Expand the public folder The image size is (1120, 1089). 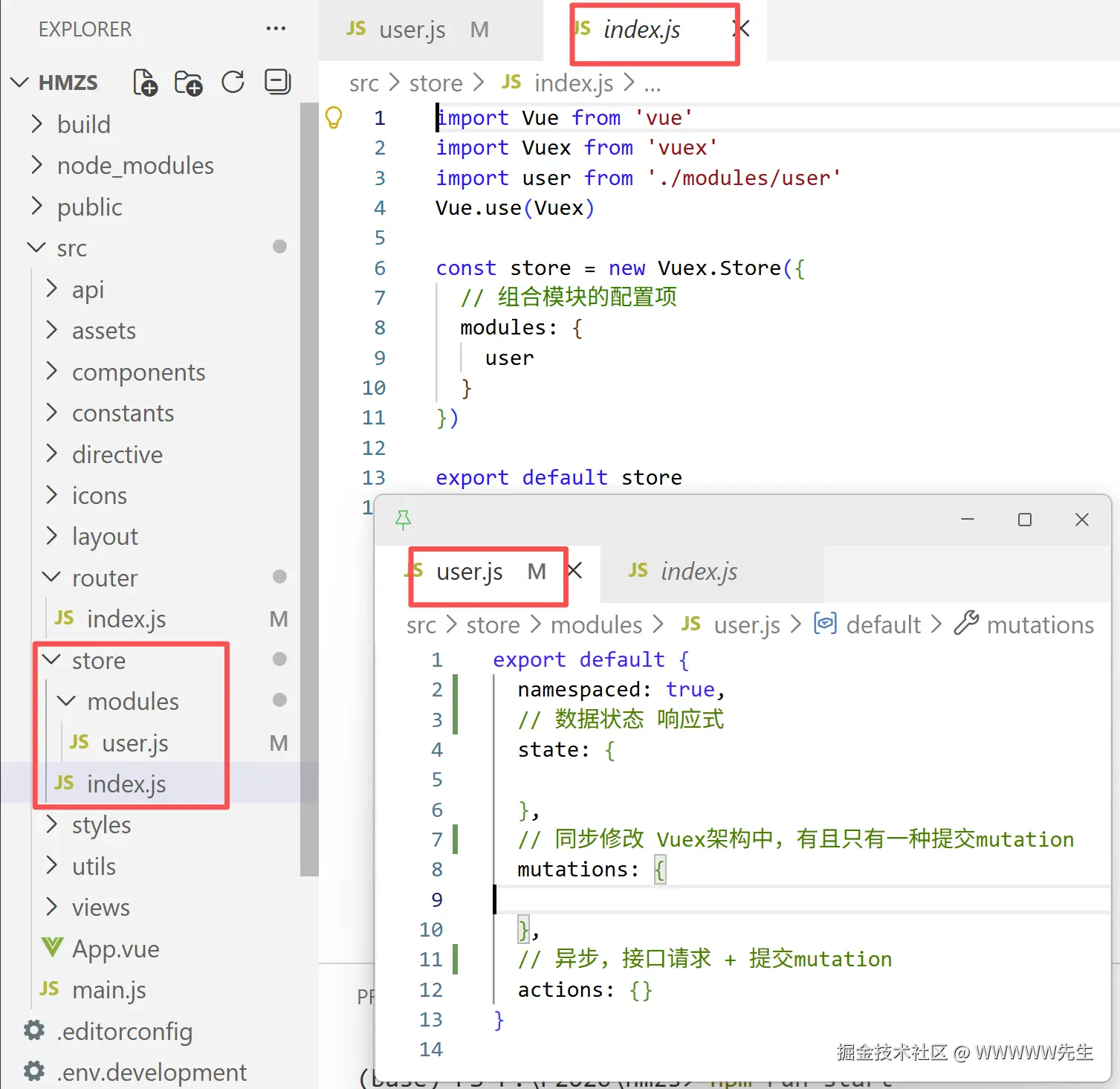coord(36,207)
